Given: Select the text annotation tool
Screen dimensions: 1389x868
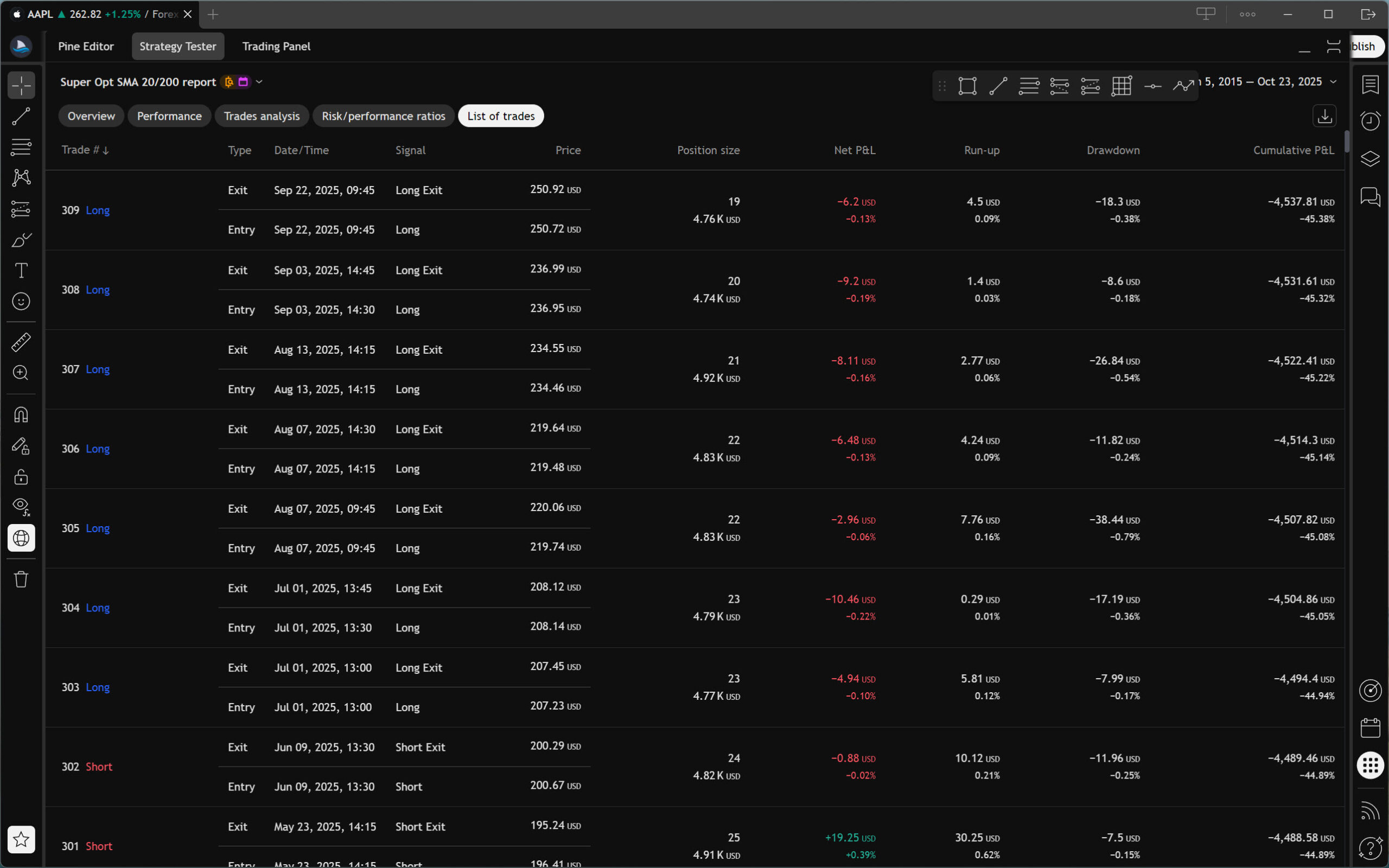Looking at the screenshot, I should (21, 270).
